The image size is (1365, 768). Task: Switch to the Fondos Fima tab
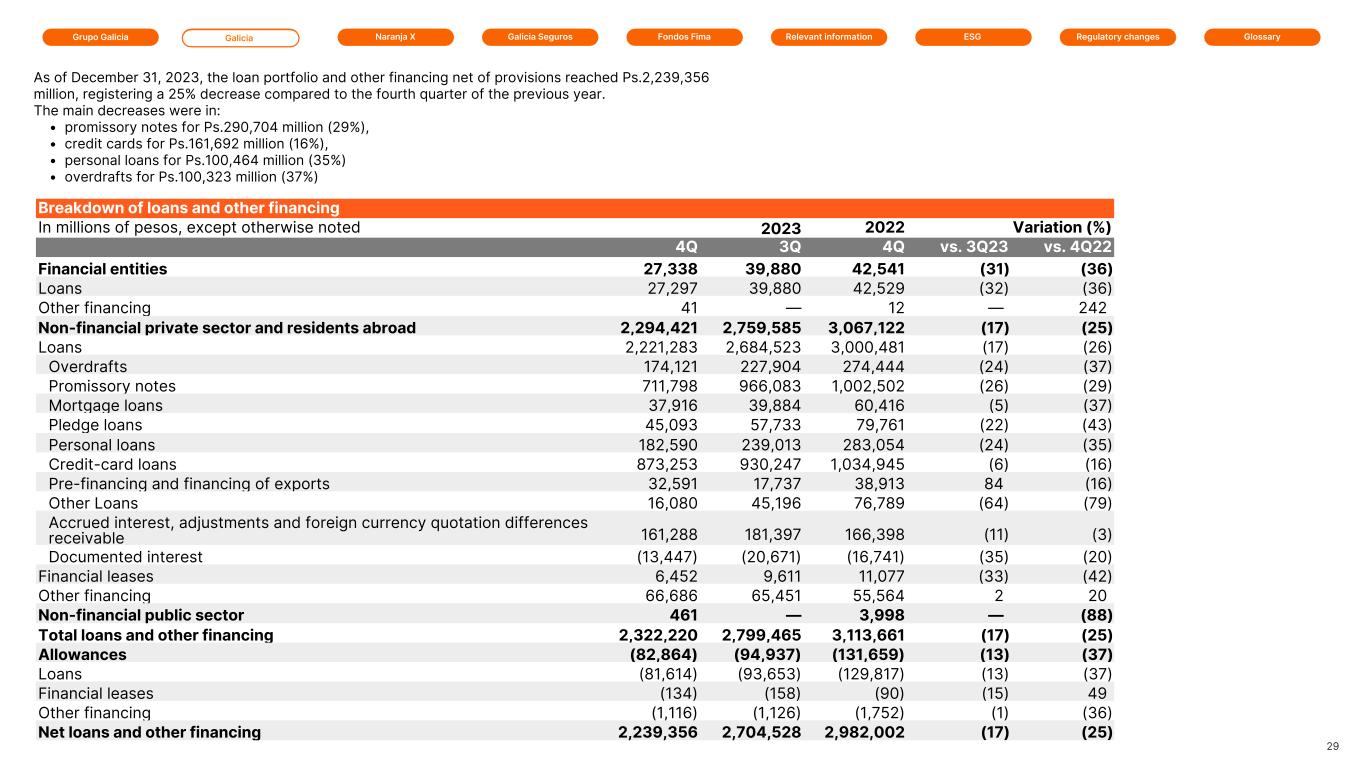[x=685, y=37]
